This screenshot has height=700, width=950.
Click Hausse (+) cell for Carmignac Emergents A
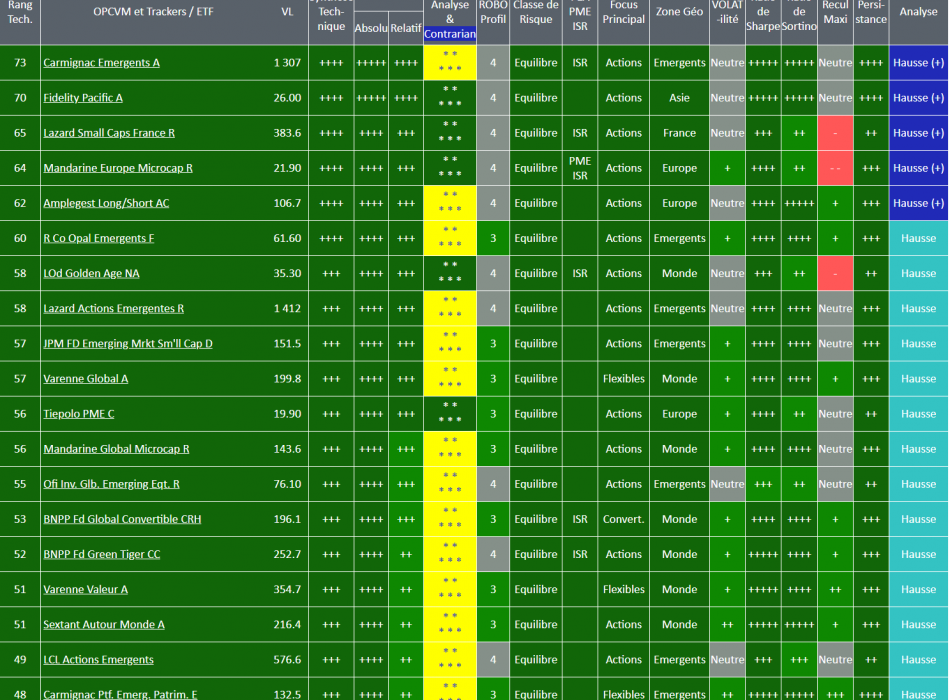[x=918, y=62]
